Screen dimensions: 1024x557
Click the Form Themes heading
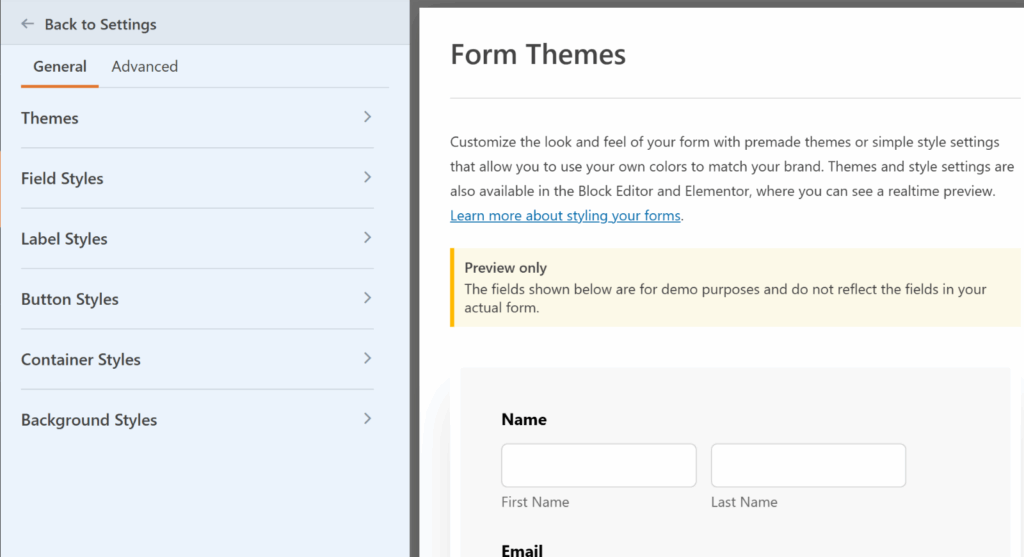pyautogui.click(x=538, y=54)
